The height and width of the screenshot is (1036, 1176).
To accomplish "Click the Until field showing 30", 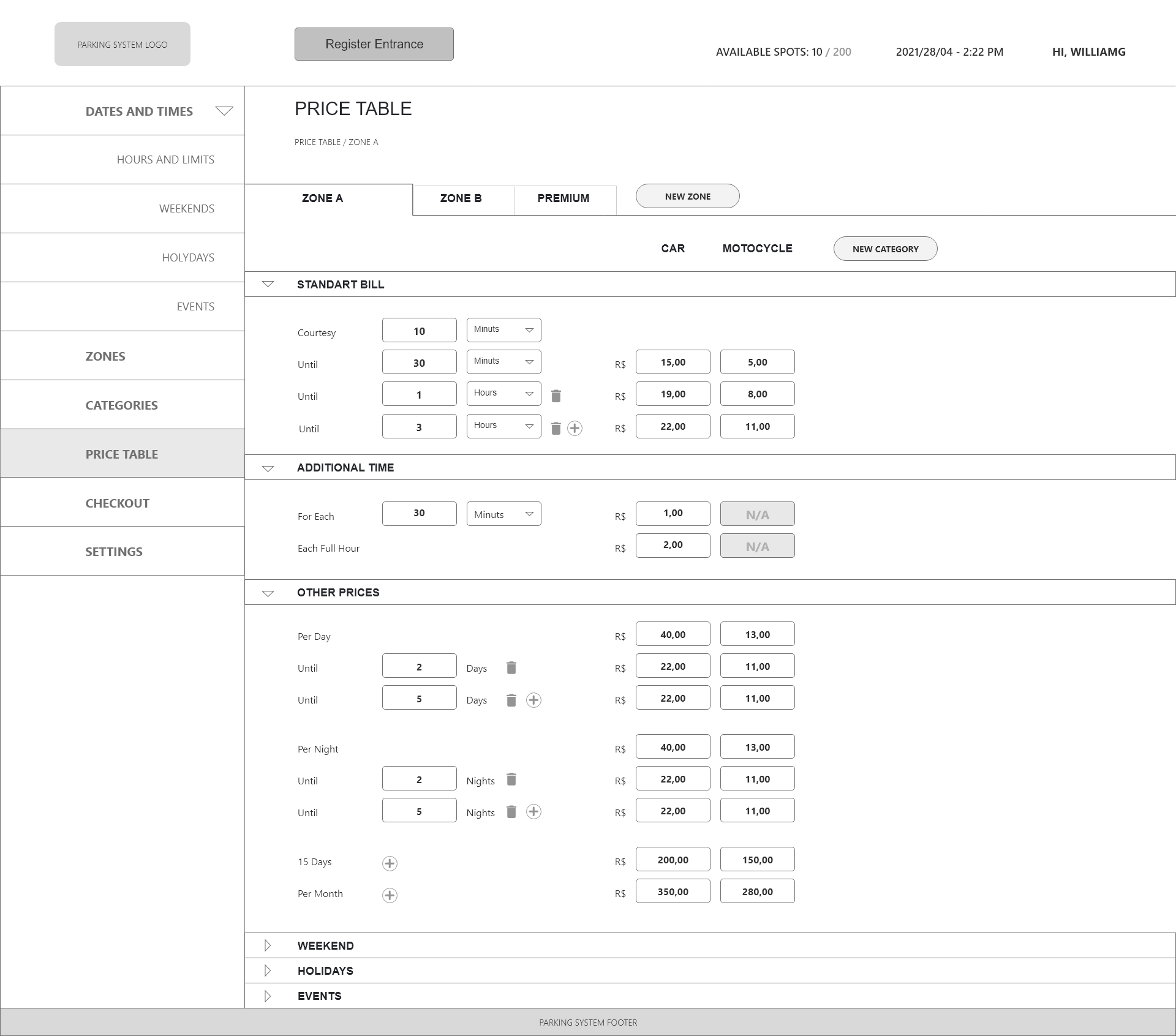I will (420, 362).
